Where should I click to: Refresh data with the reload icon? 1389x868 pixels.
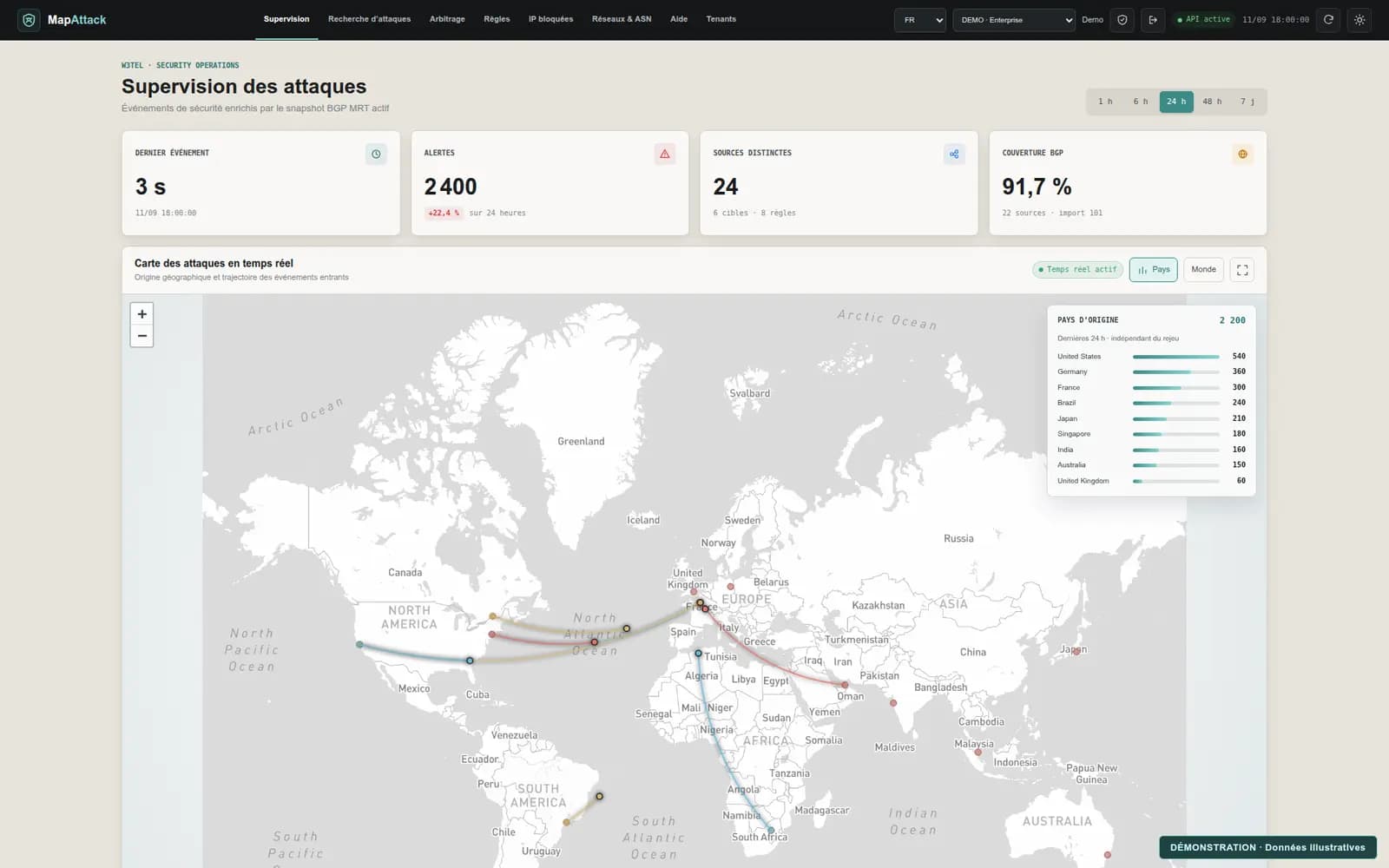tap(1328, 19)
